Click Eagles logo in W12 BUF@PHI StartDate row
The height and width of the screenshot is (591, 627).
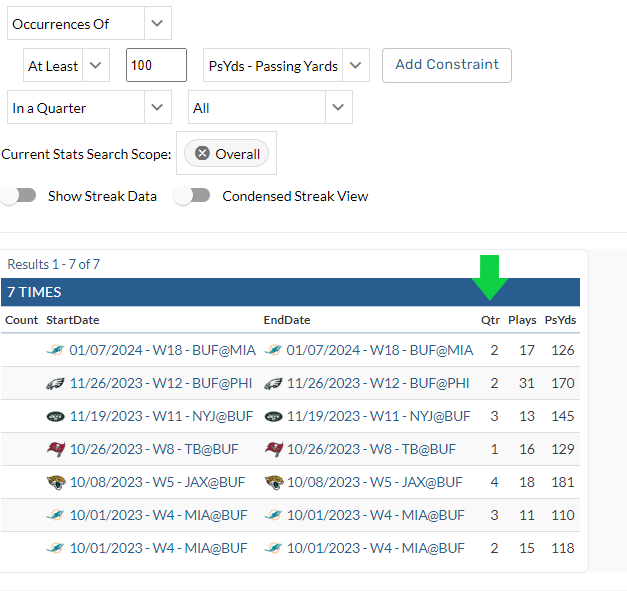[55, 383]
